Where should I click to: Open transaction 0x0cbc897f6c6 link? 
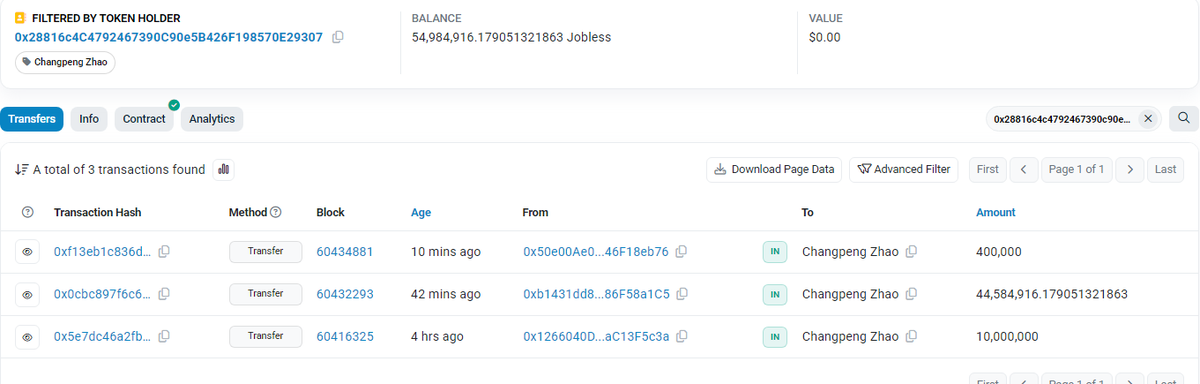[x=103, y=294]
